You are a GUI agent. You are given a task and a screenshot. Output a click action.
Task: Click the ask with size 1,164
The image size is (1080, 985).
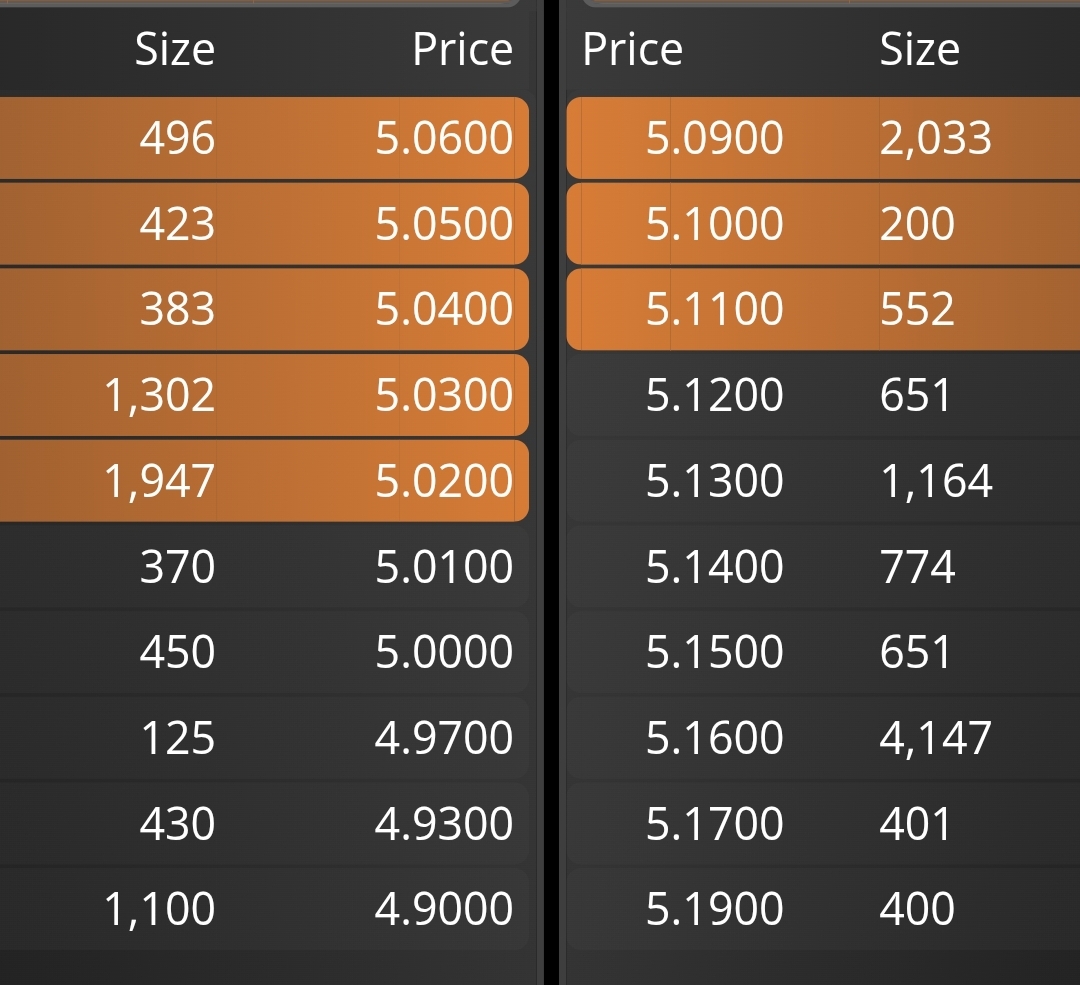pos(823,481)
